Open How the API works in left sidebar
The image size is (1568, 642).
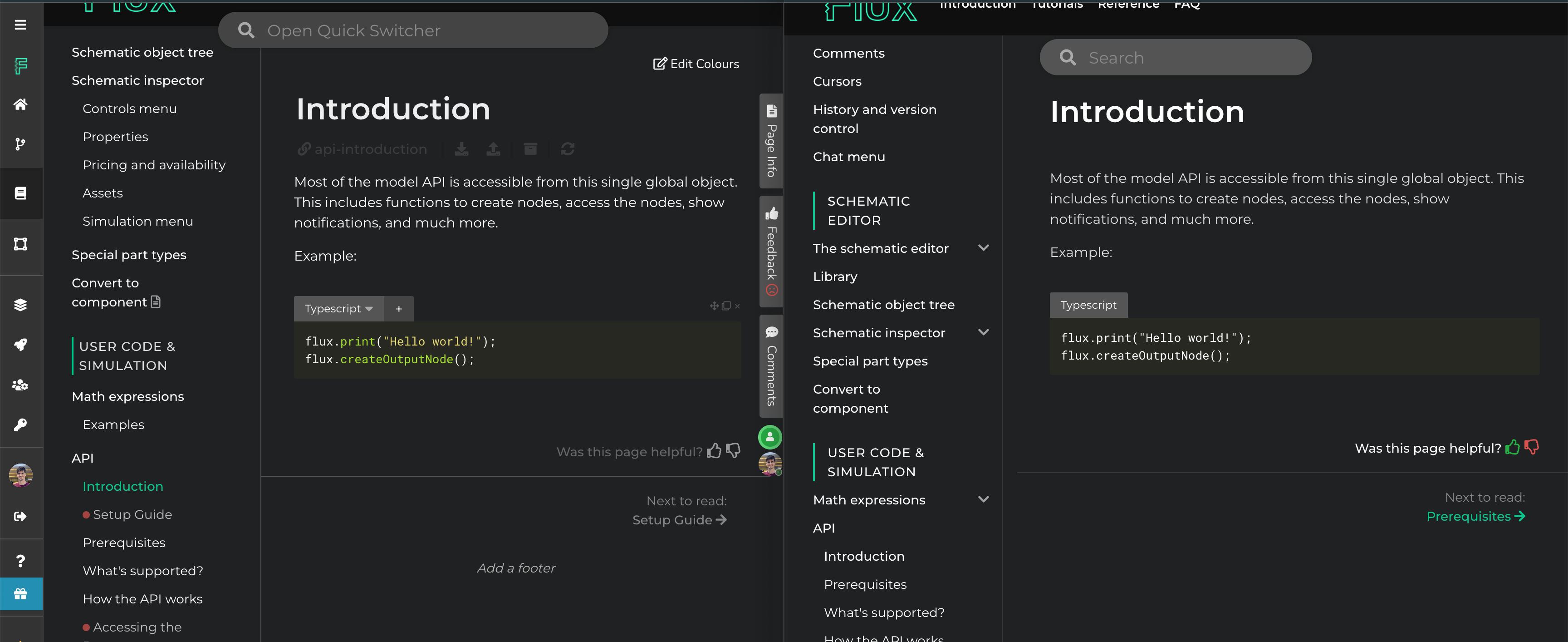[x=142, y=599]
